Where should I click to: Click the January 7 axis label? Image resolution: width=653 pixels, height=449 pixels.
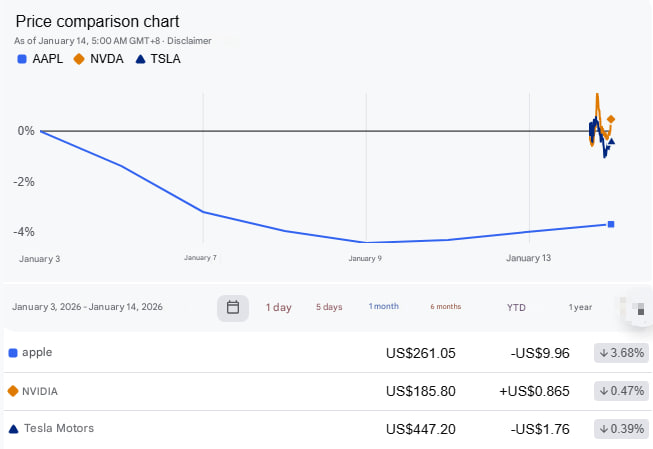click(x=200, y=258)
